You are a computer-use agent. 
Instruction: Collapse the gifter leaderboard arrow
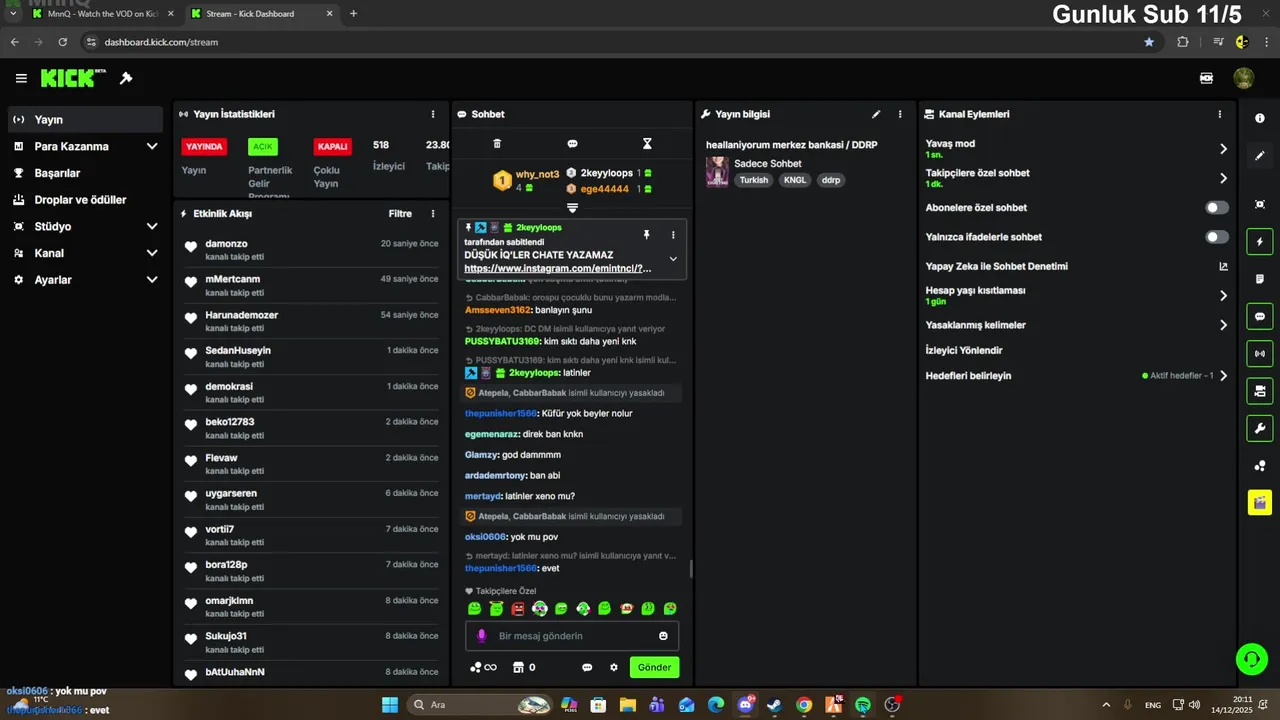(x=572, y=208)
